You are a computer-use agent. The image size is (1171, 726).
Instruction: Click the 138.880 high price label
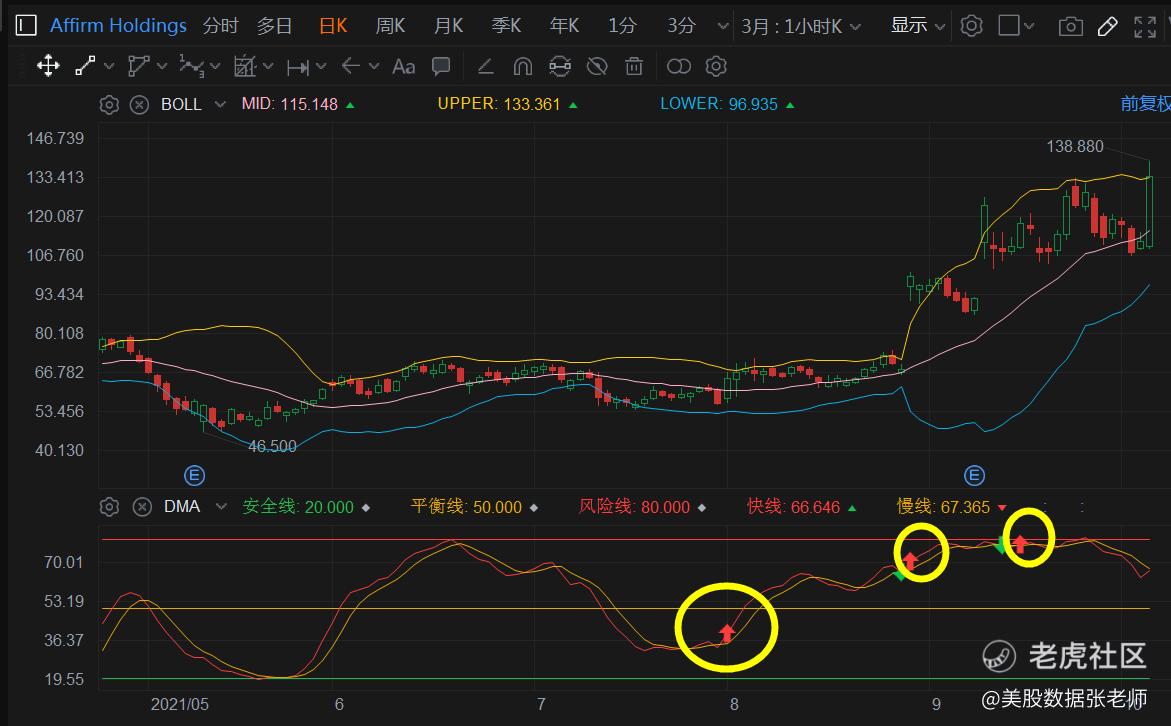(1075, 146)
